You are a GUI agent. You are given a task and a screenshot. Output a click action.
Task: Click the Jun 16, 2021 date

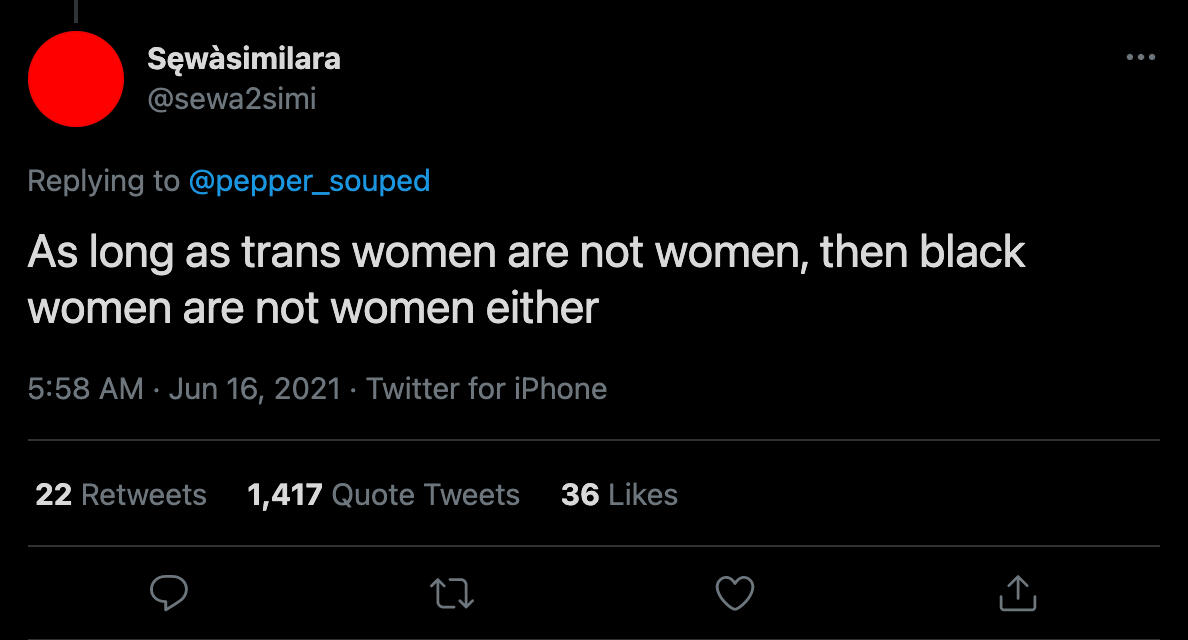(255, 388)
